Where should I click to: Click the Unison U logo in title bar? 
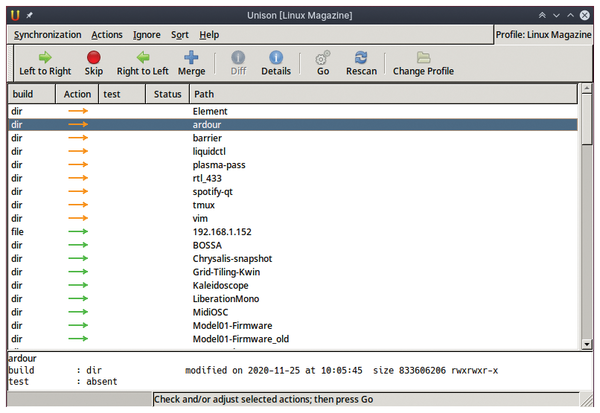15,15
